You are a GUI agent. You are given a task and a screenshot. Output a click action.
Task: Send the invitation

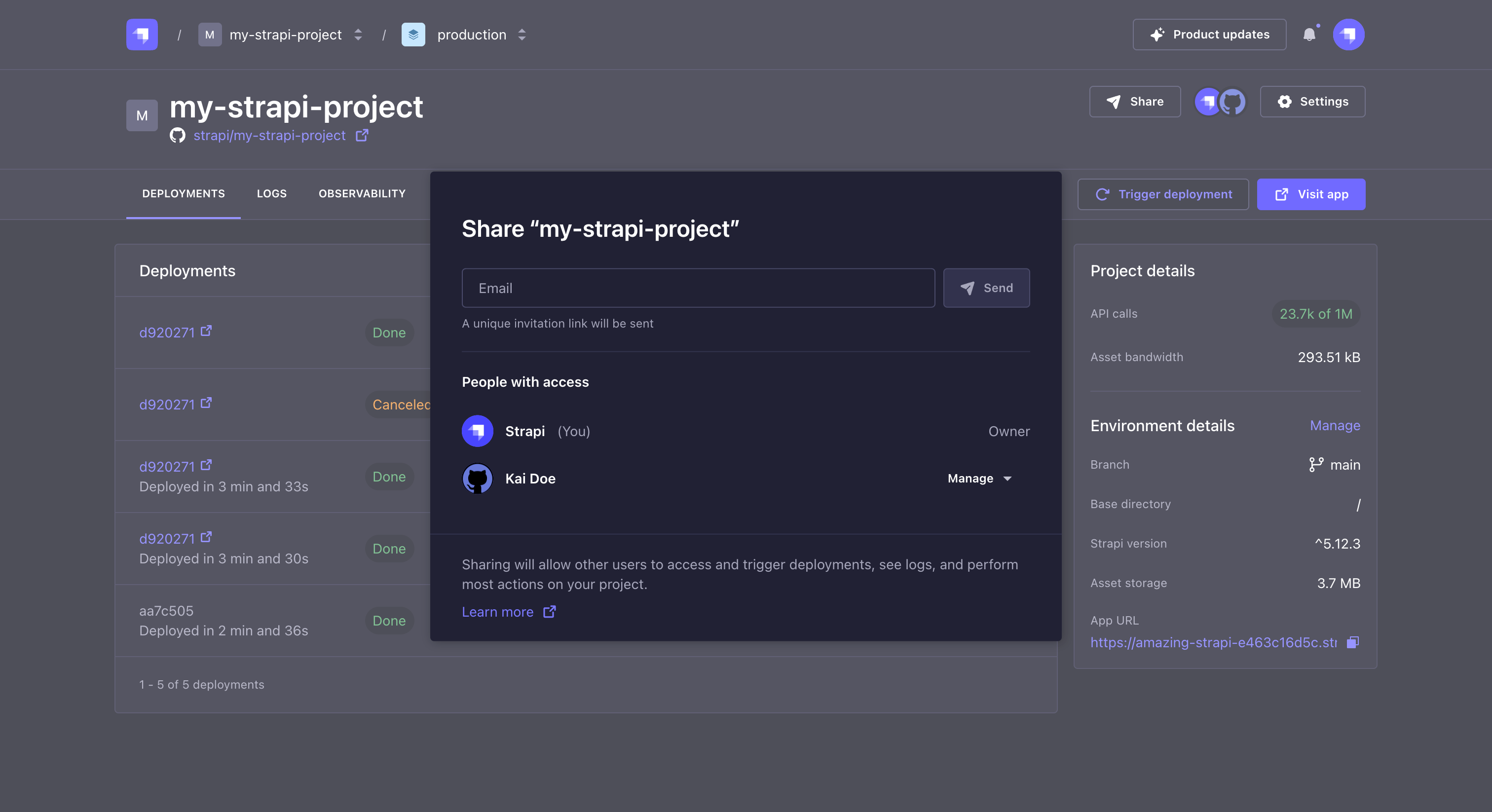(986, 288)
